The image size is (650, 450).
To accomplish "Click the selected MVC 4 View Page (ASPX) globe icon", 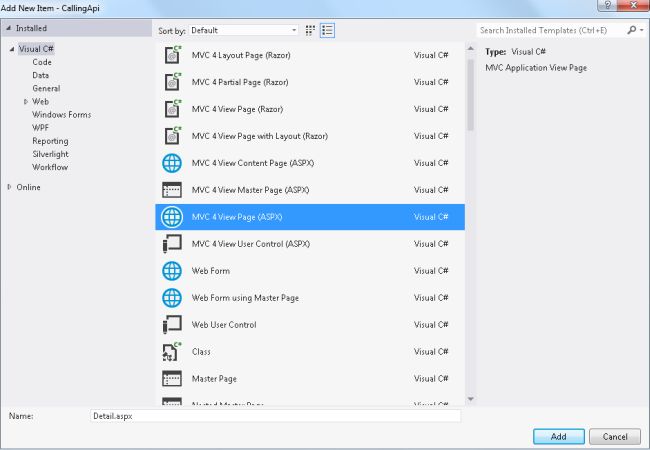I will (x=172, y=217).
